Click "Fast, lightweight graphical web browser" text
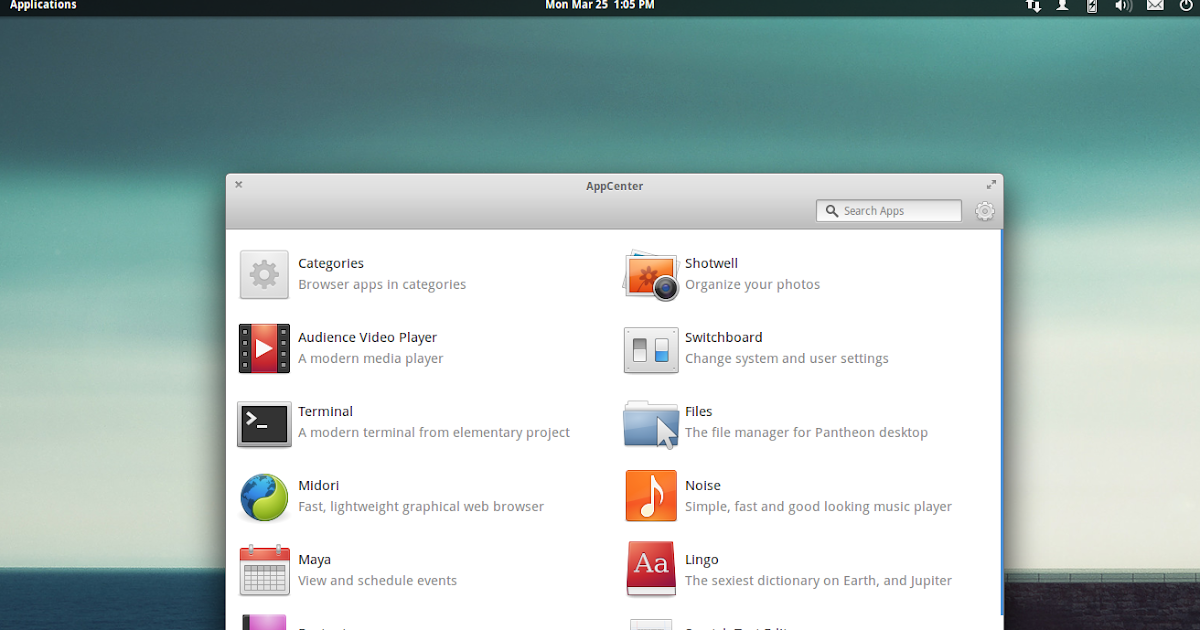This screenshot has width=1200, height=630. pos(421,507)
